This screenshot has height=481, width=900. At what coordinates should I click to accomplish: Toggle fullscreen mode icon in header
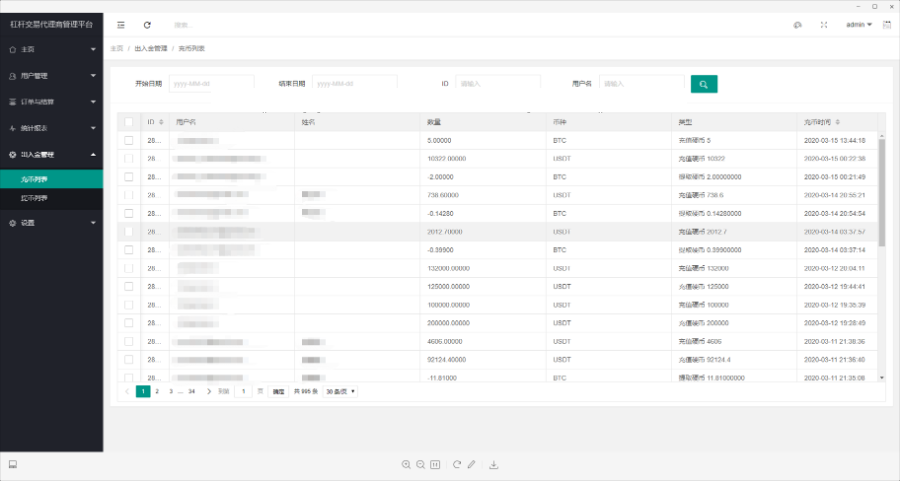[x=824, y=24]
